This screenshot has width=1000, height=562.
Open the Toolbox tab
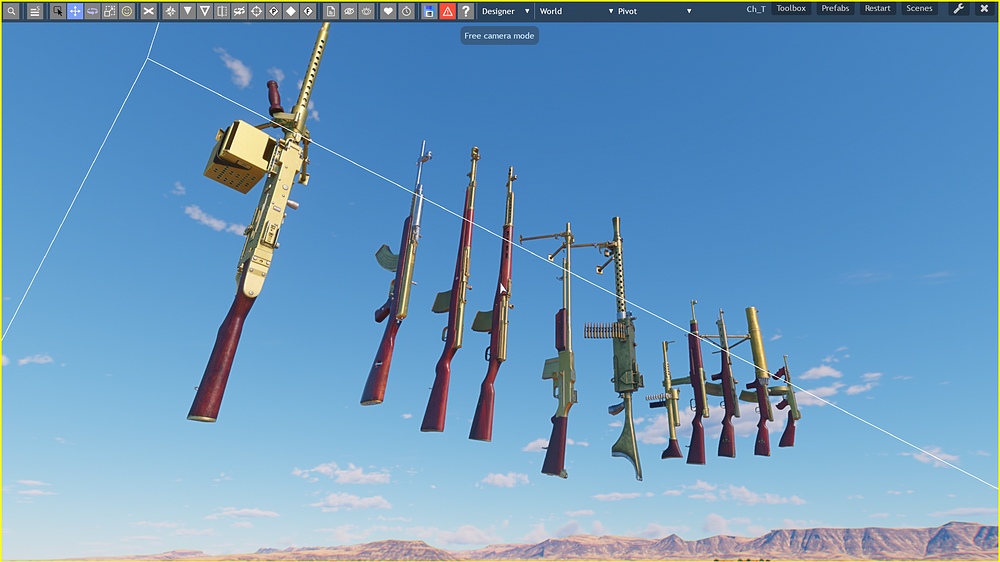pos(791,8)
